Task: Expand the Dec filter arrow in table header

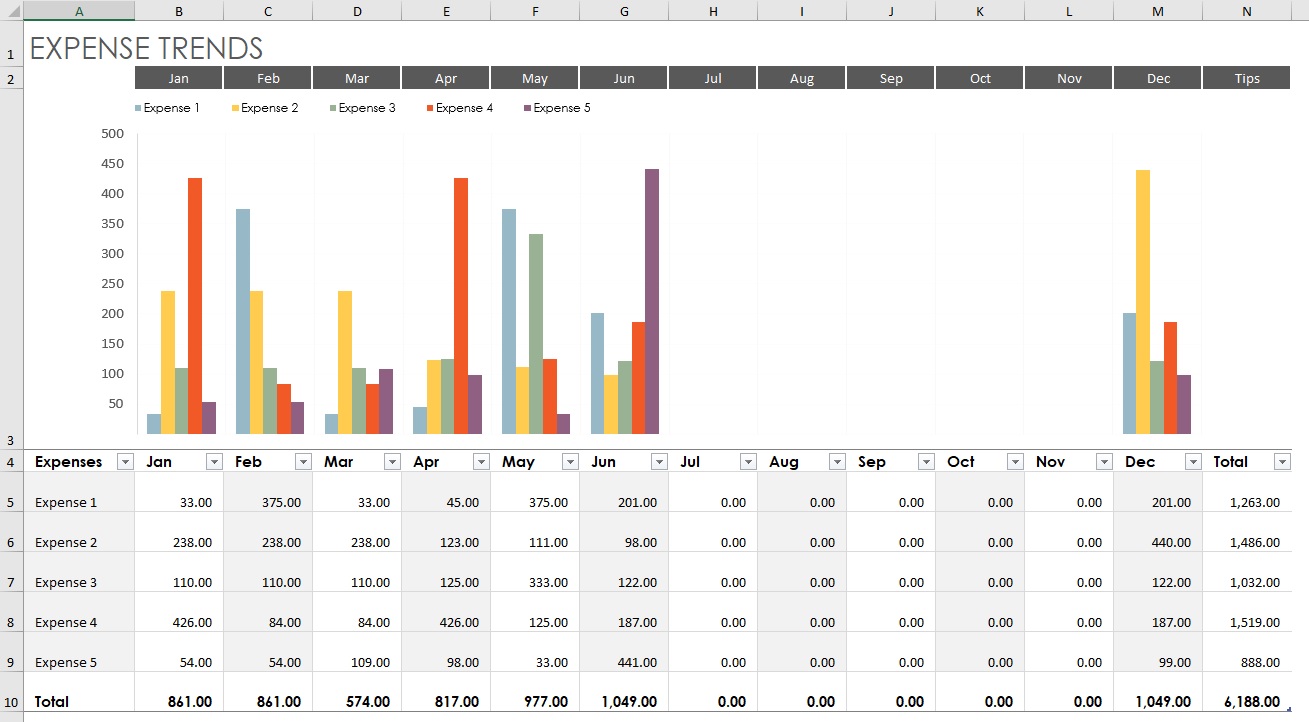Action: click(1193, 462)
